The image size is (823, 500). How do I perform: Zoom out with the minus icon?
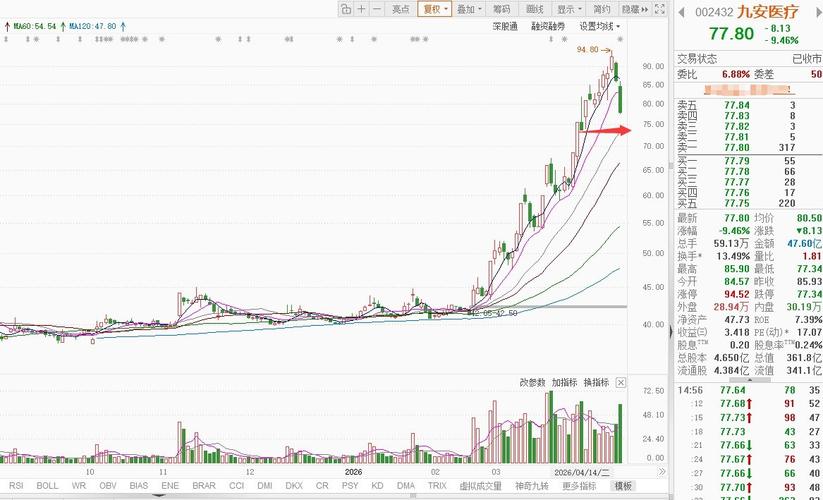pos(377,9)
